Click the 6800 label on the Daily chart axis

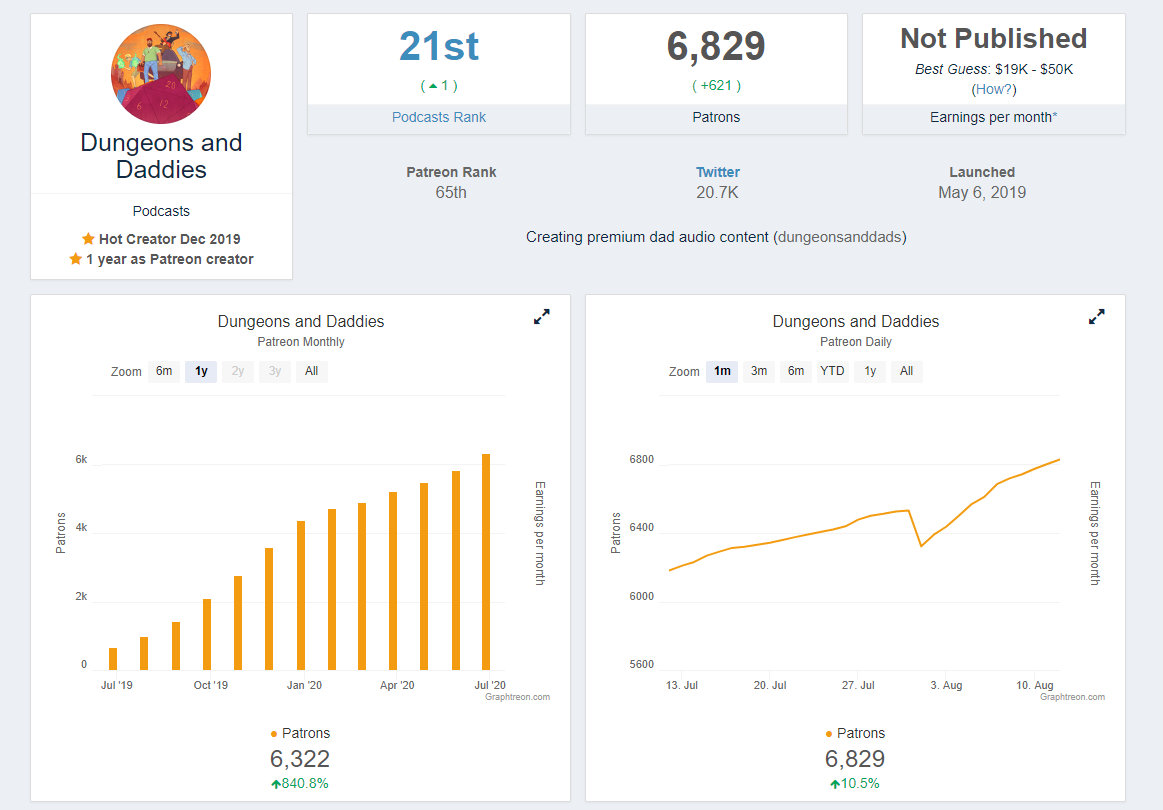pyautogui.click(x=642, y=459)
